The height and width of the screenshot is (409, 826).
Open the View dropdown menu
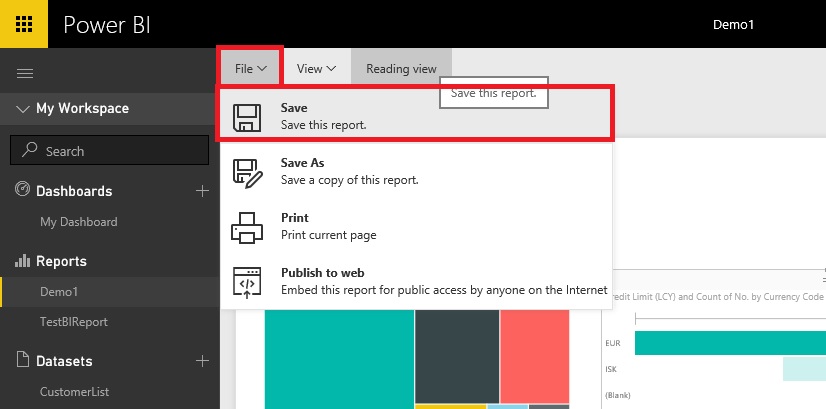316,69
